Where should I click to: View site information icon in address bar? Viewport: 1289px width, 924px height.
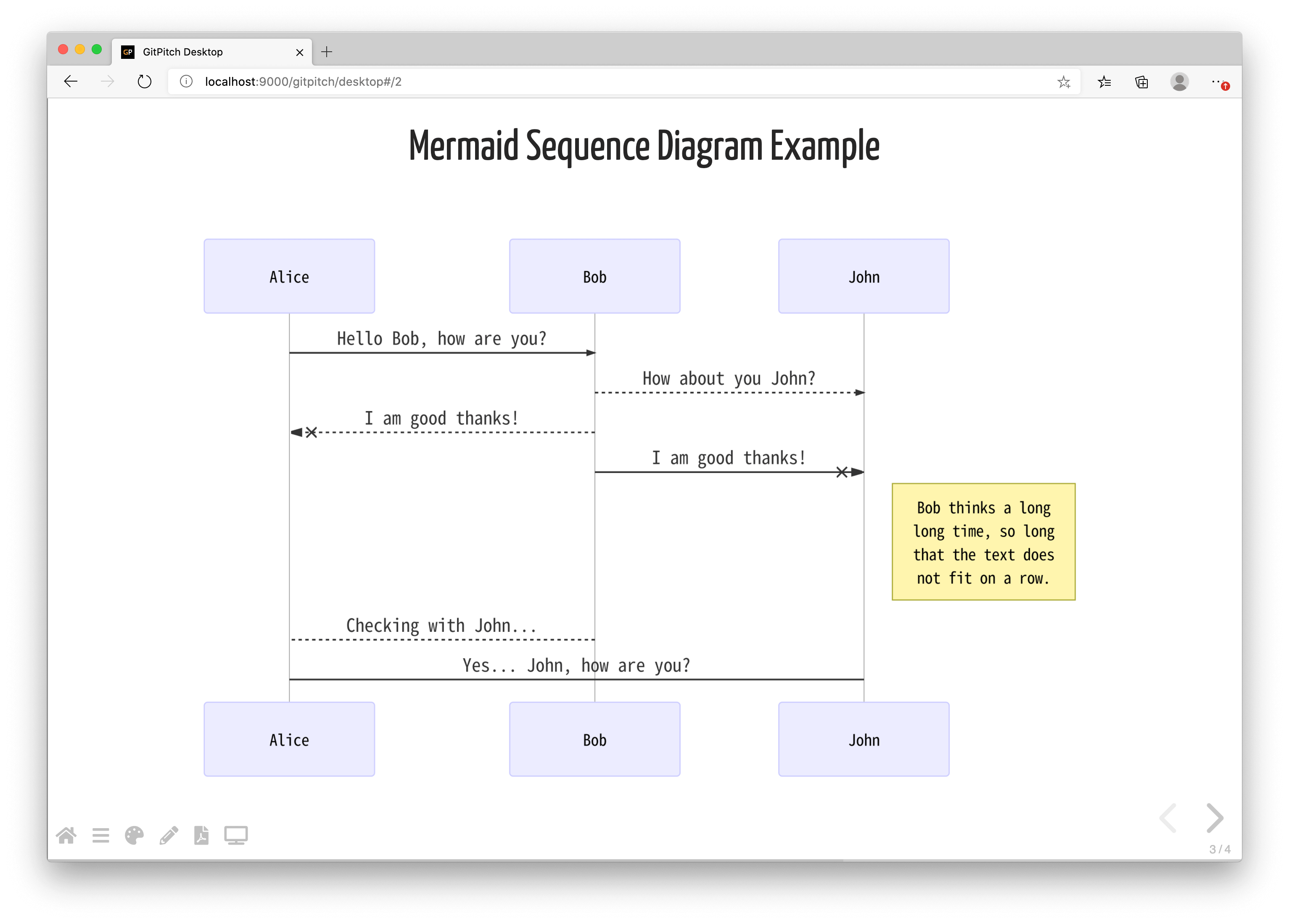(x=186, y=82)
